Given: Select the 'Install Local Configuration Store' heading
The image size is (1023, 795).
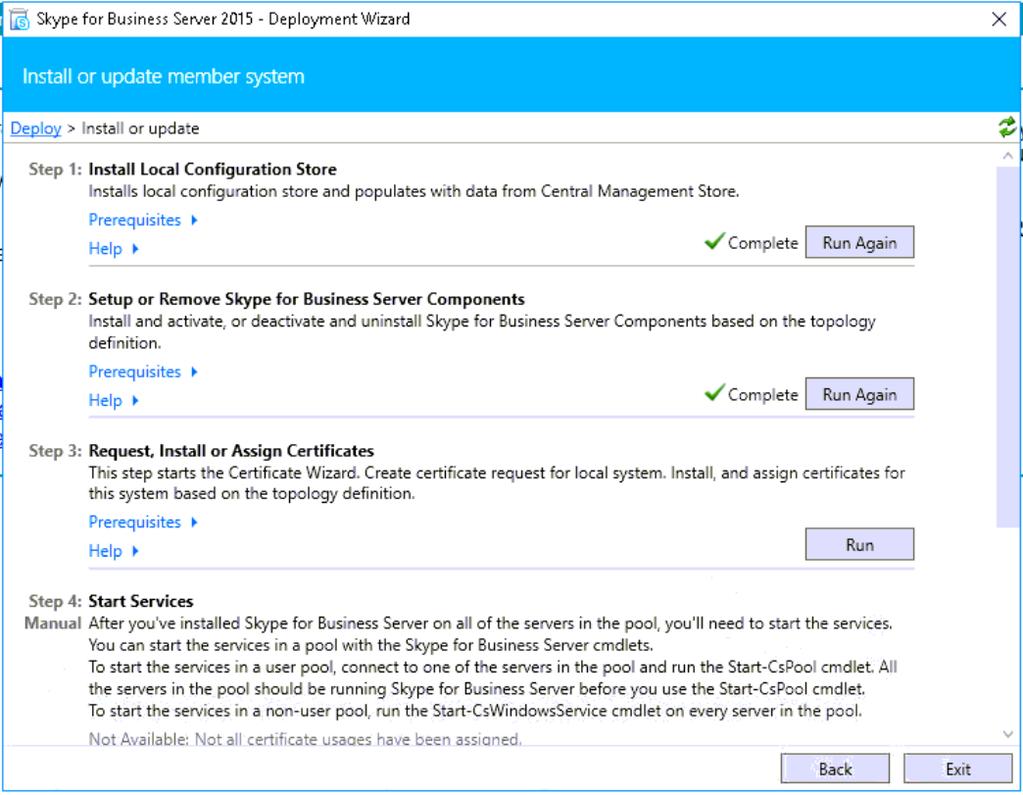Looking at the screenshot, I should [213, 170].
